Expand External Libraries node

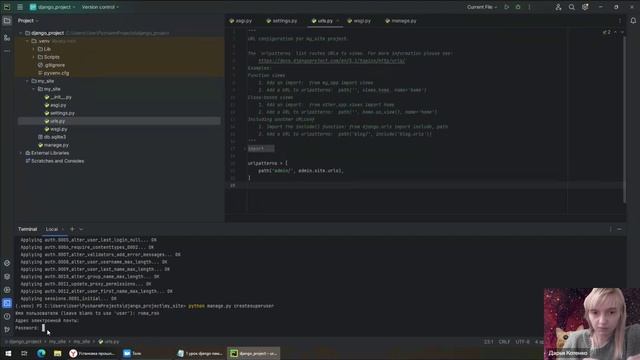(21, 153)
